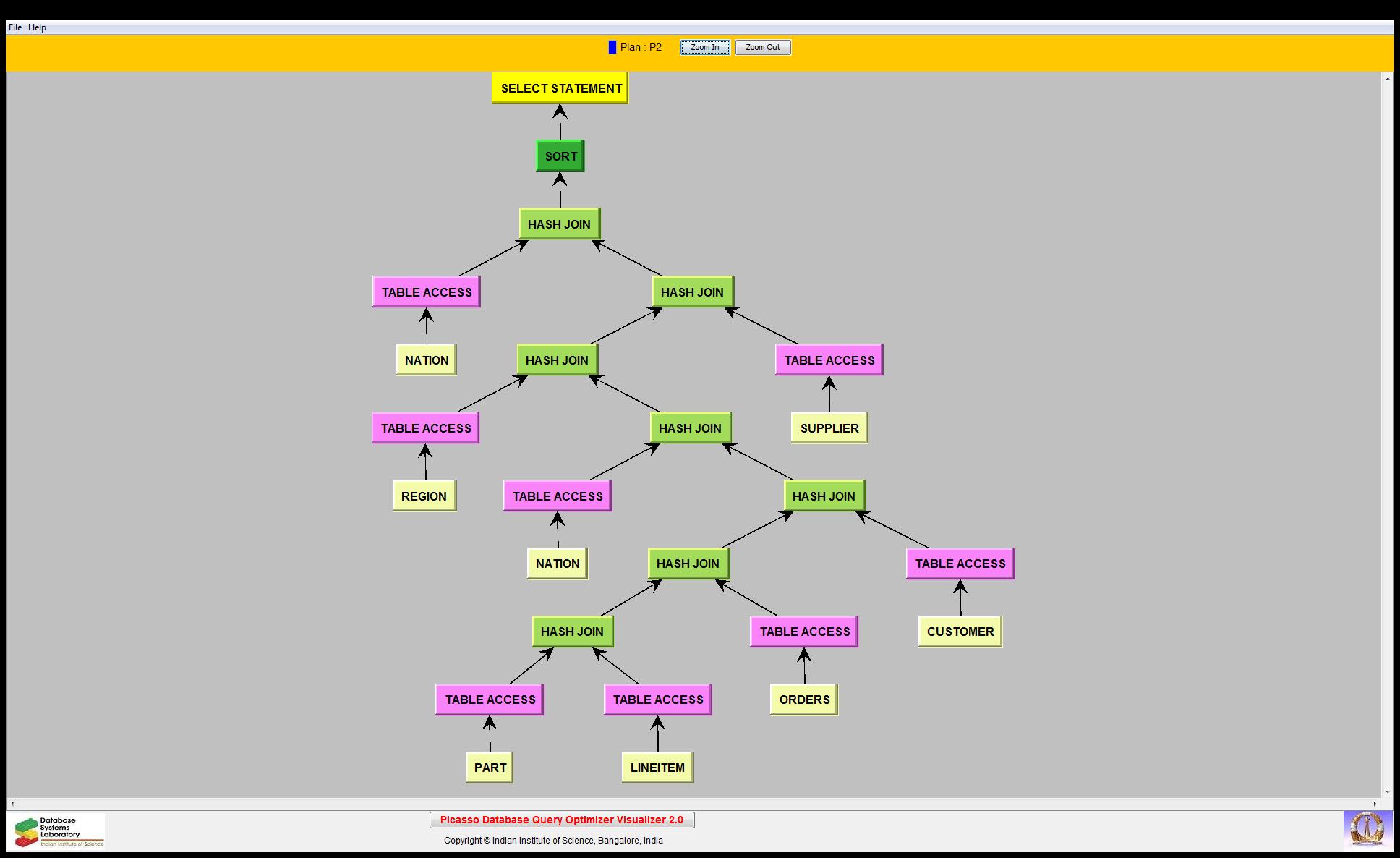Click the topmost HASH JOIN node
Screen dimensions: 1400x858
pos(559,224)
